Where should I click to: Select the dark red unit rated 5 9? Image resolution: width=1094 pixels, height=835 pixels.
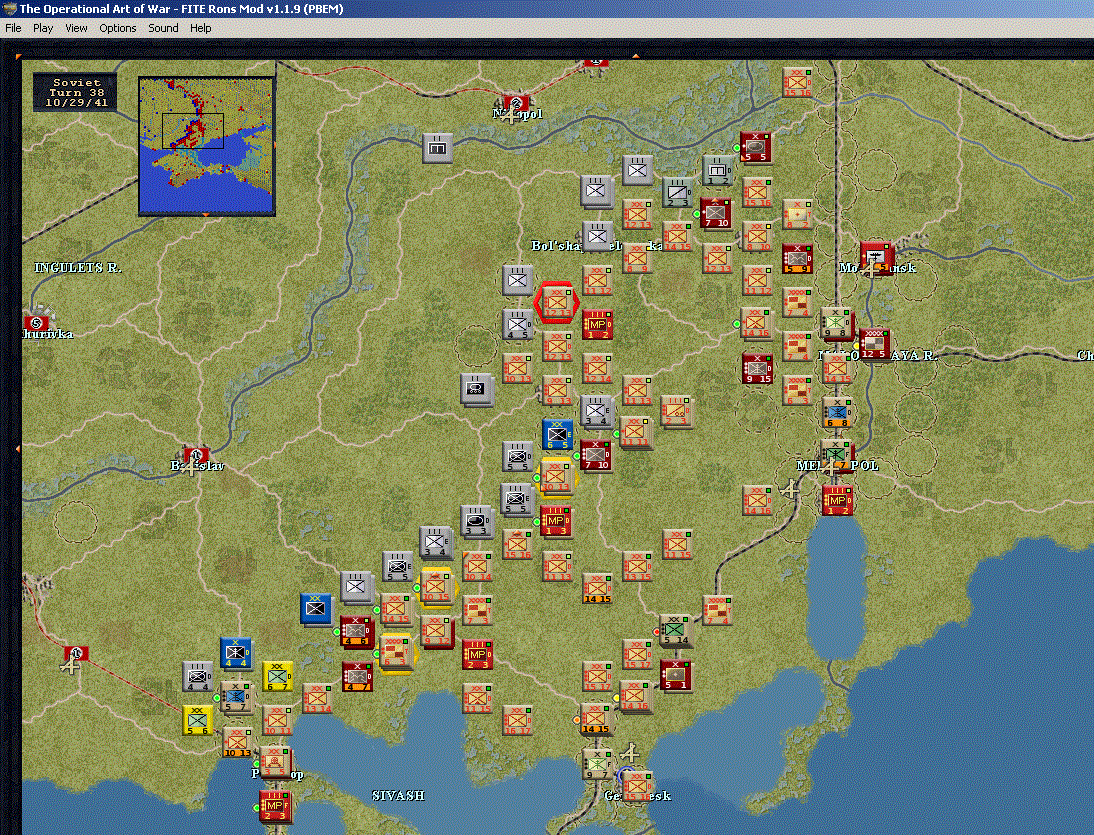pos(797,258)
